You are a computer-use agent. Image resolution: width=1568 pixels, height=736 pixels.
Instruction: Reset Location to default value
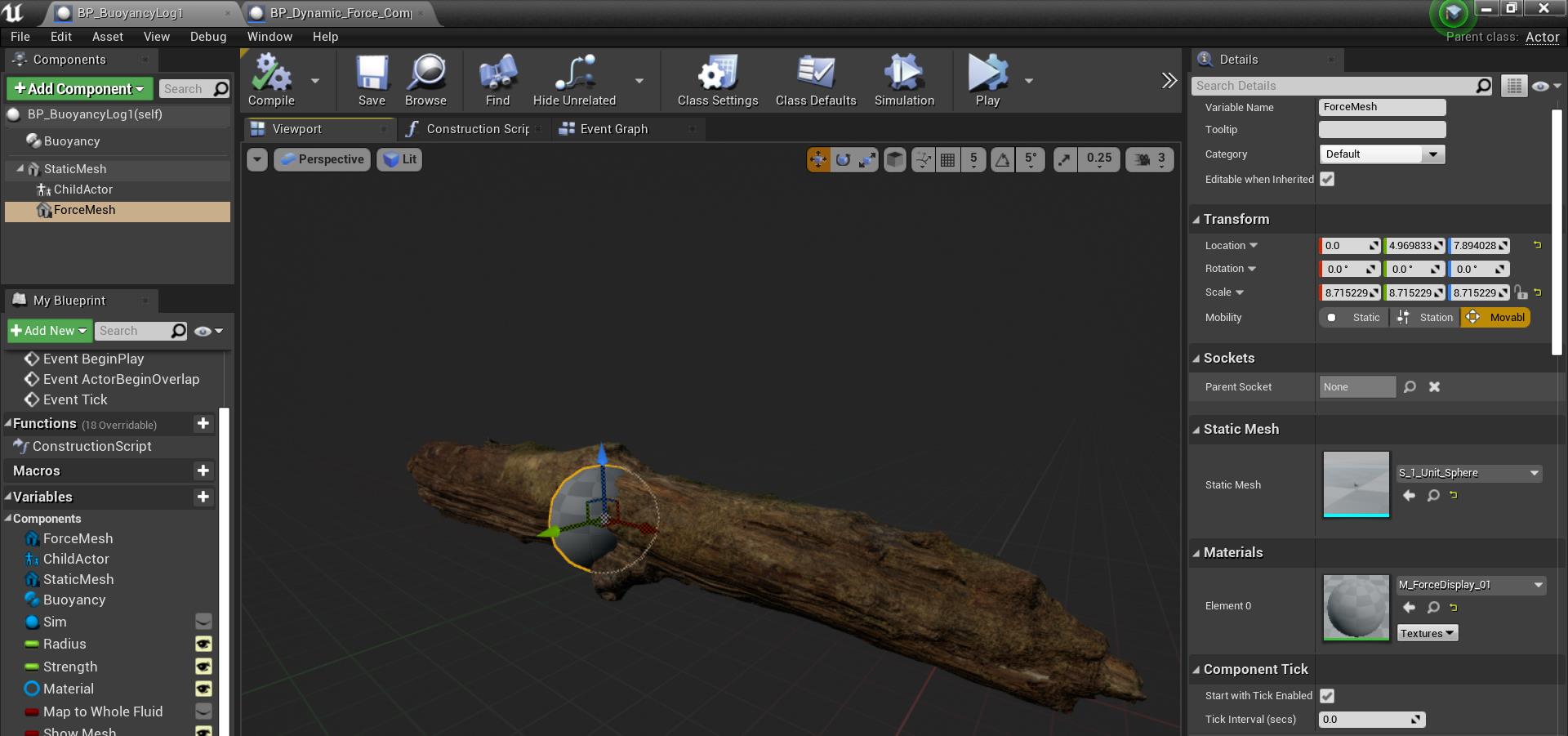point(1537,245)
